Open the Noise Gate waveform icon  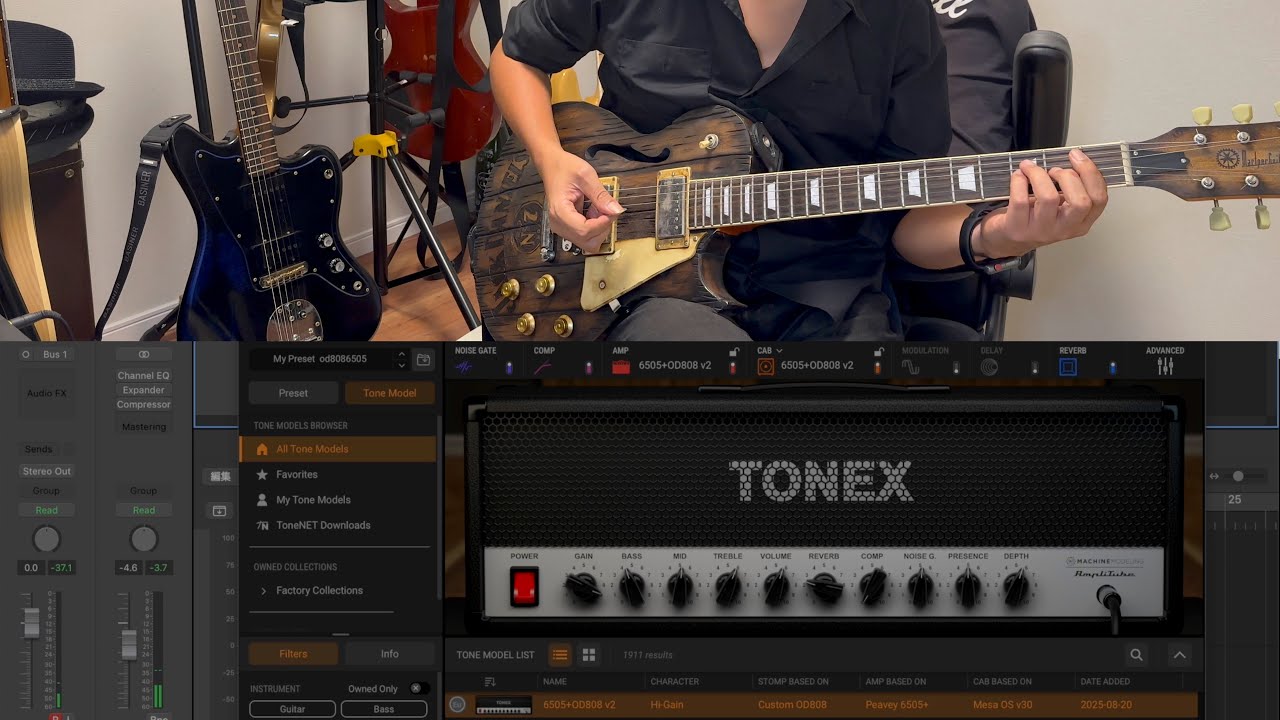pyautogui.click(x=464, y=367)
